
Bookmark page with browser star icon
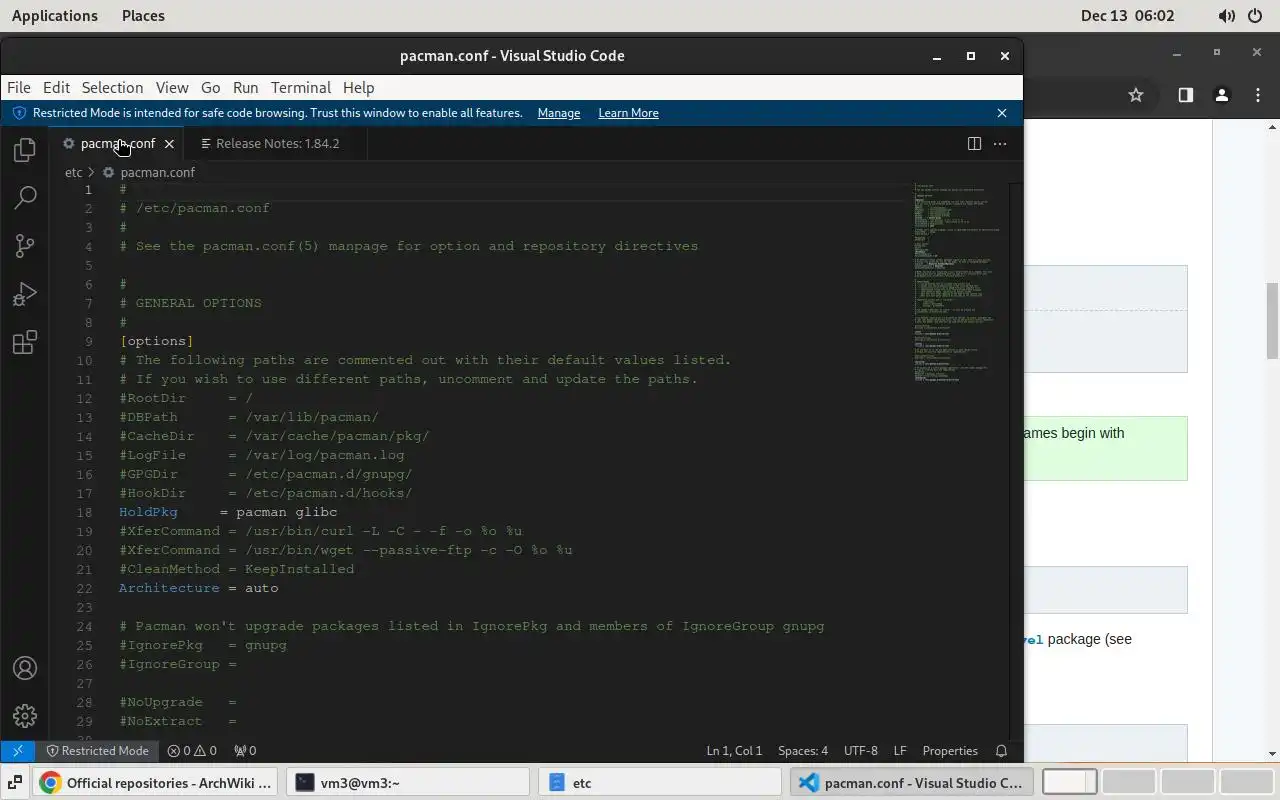tap(1136, 95)
